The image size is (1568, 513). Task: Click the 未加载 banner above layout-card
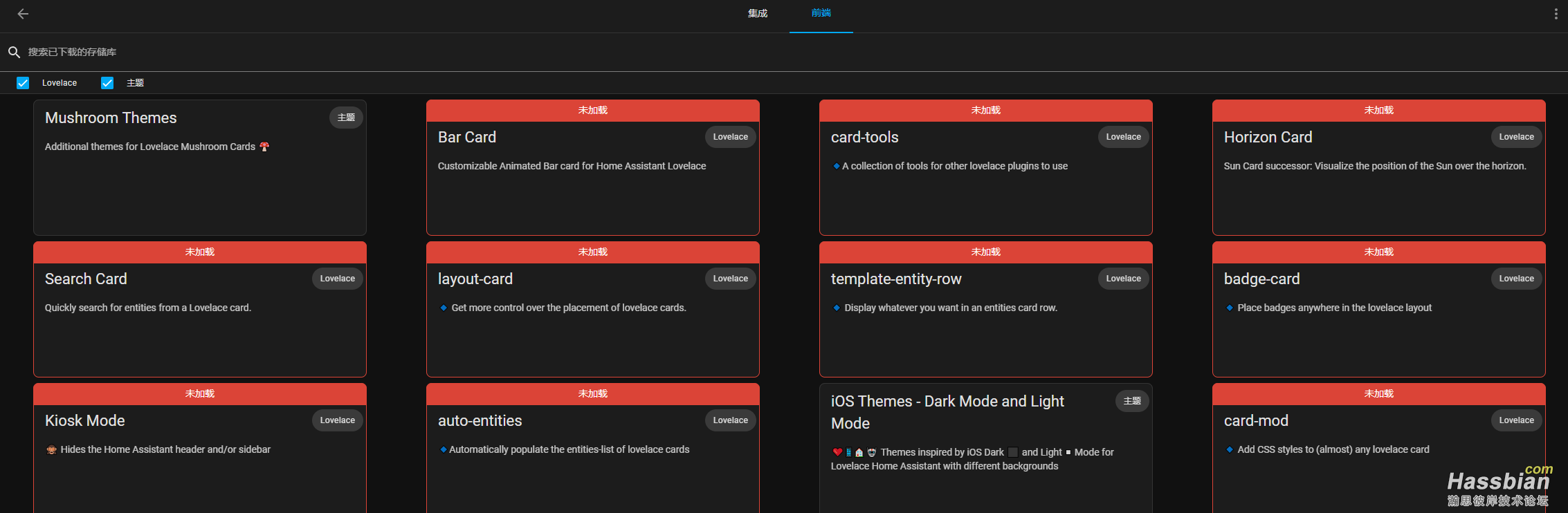point(593,252)
